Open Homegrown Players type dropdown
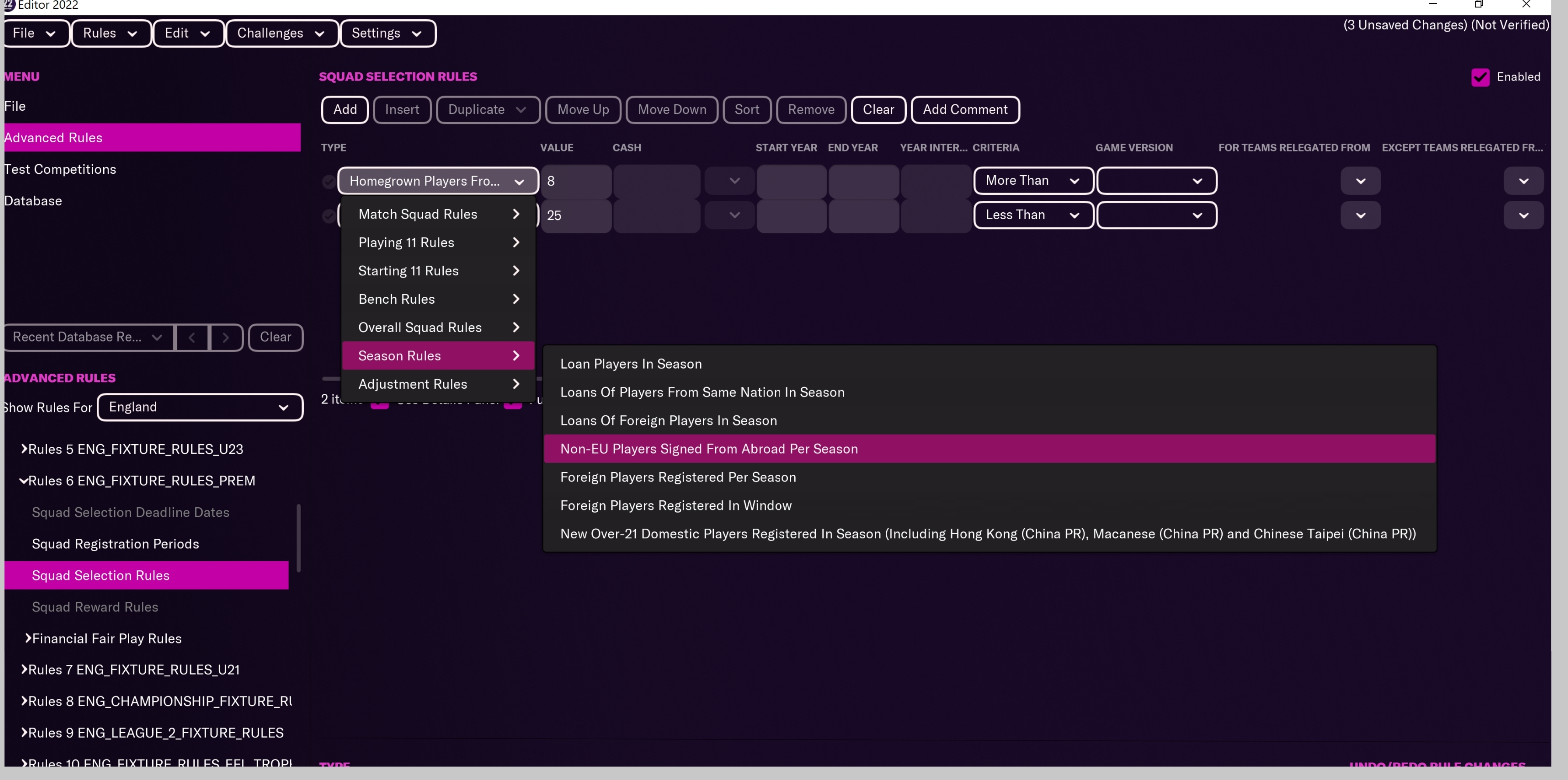This screenshot has height=780, width=1568. [x=438, y=182]
